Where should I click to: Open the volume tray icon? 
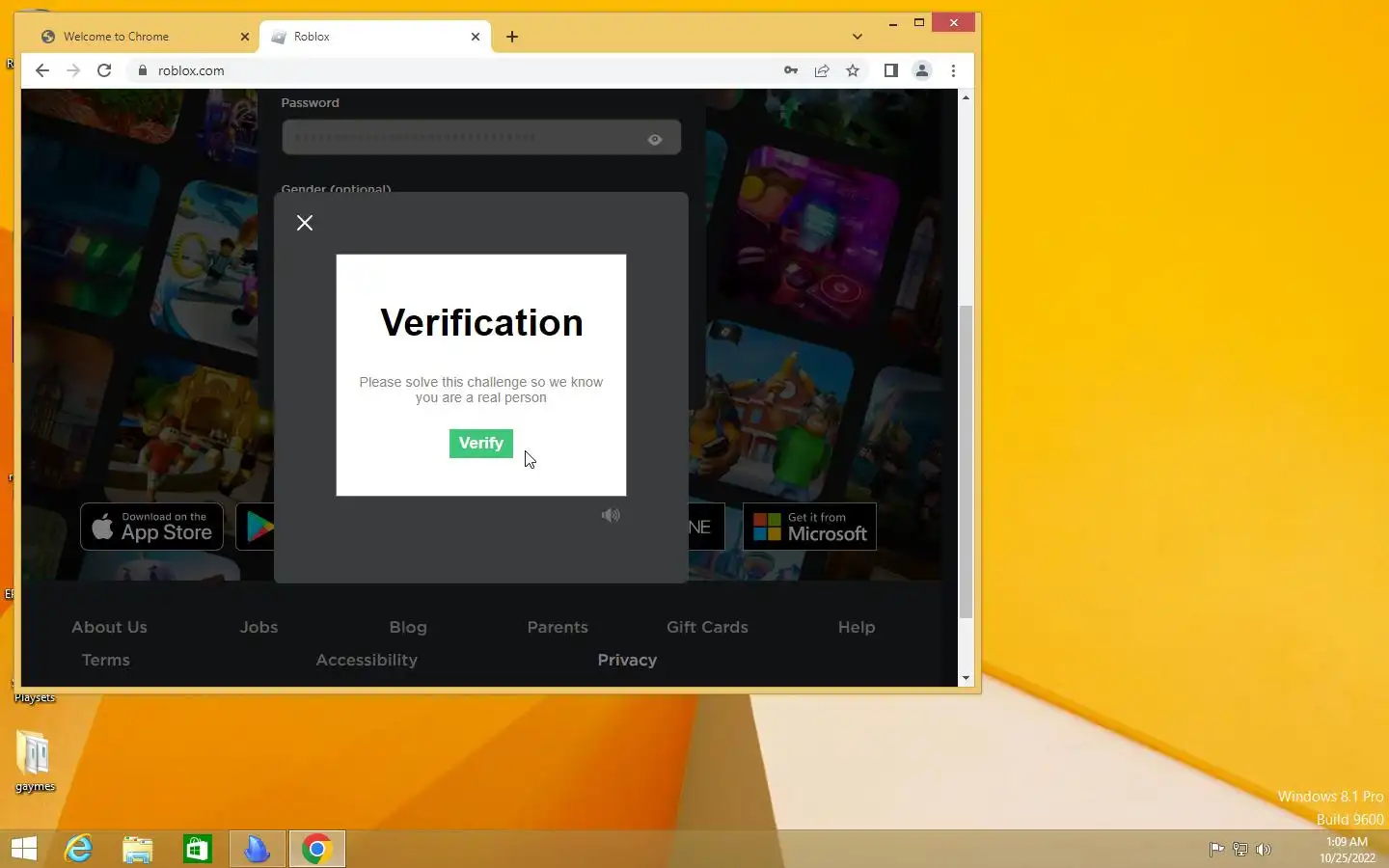1264,850
